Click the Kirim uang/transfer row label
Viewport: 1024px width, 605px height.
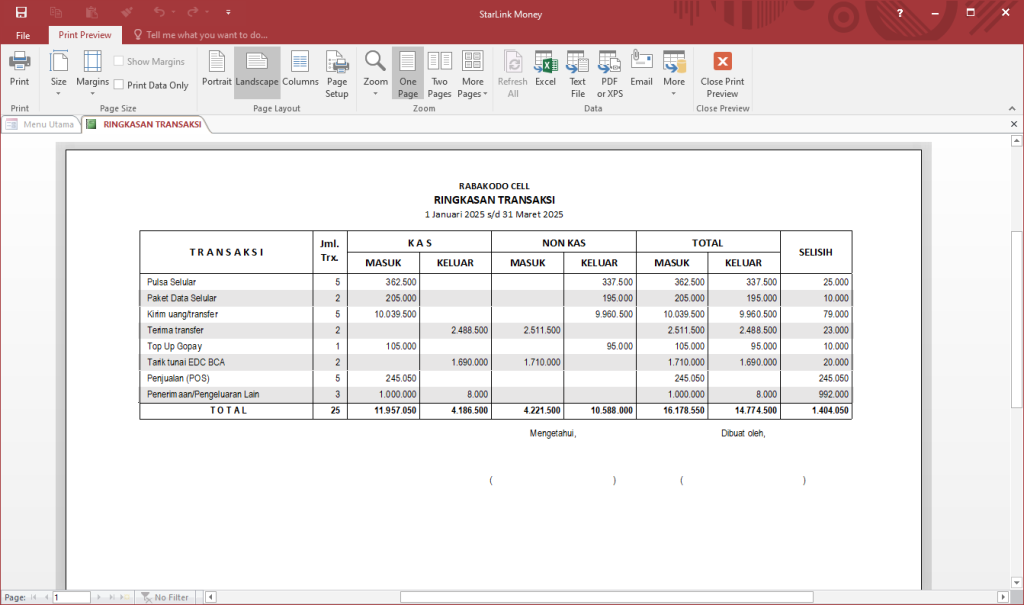(x=182, y=314)
